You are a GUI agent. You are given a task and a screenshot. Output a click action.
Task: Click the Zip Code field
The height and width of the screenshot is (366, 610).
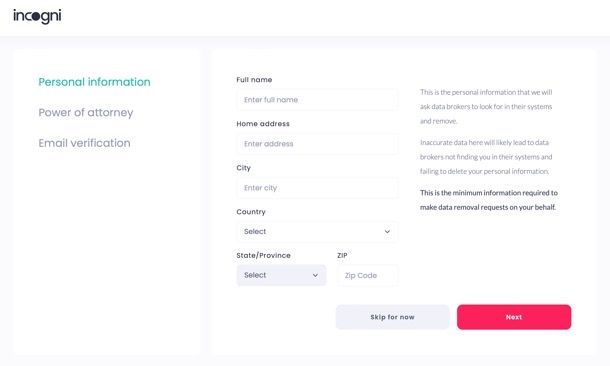pos(368,275)
